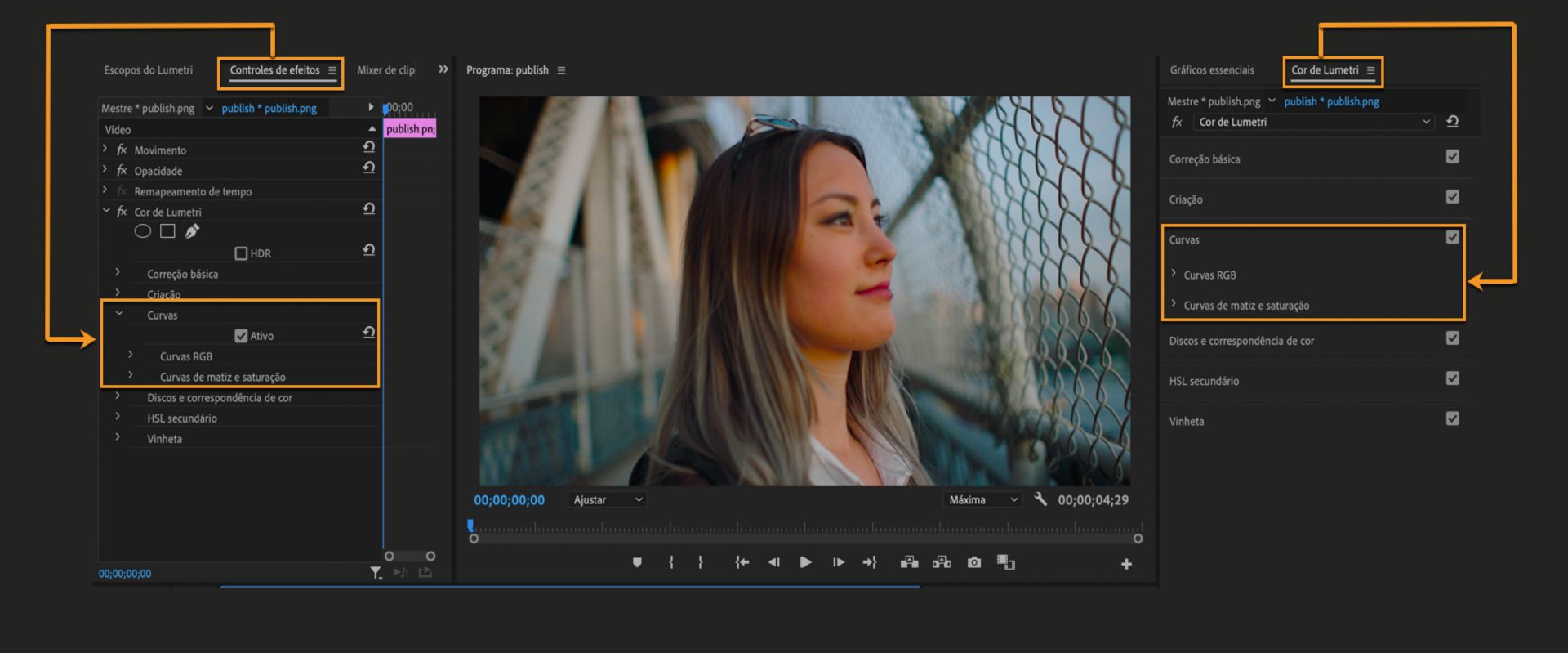Open Programa: publish panel menu
This screenshot has height=653, width=1568.
[x=561, y=70]
